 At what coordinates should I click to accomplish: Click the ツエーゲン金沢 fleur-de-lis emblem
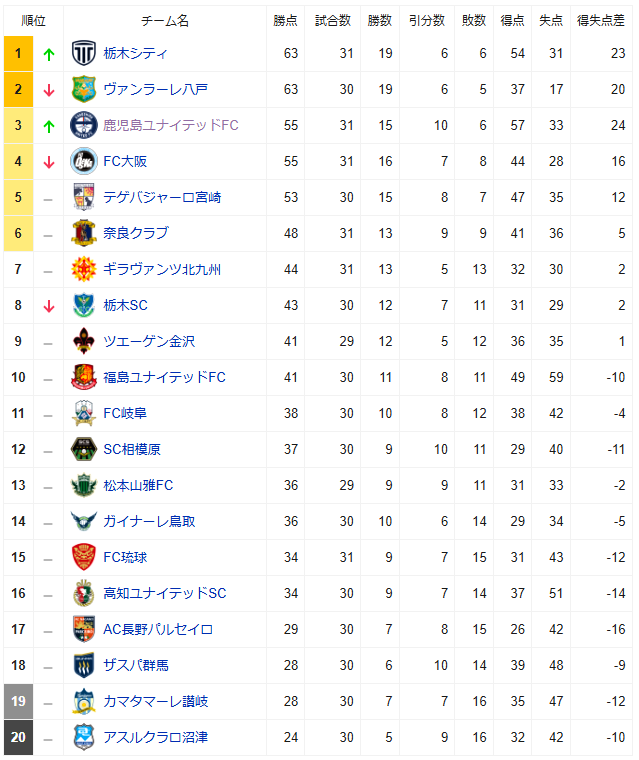84,342
